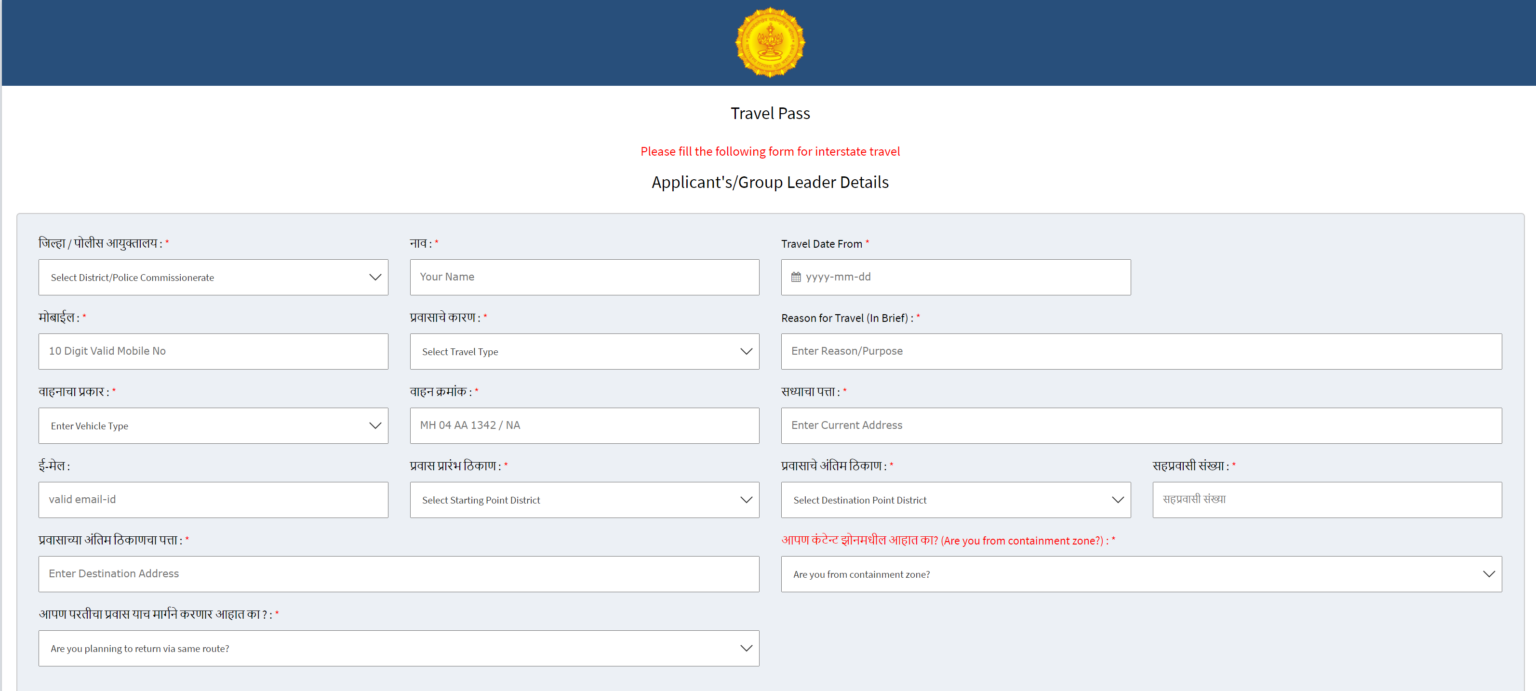Click the 10 Digit Valid Mobile No field
Image resolution: width=1536 pixels, height=691 pixels.
tap(213, 351)
